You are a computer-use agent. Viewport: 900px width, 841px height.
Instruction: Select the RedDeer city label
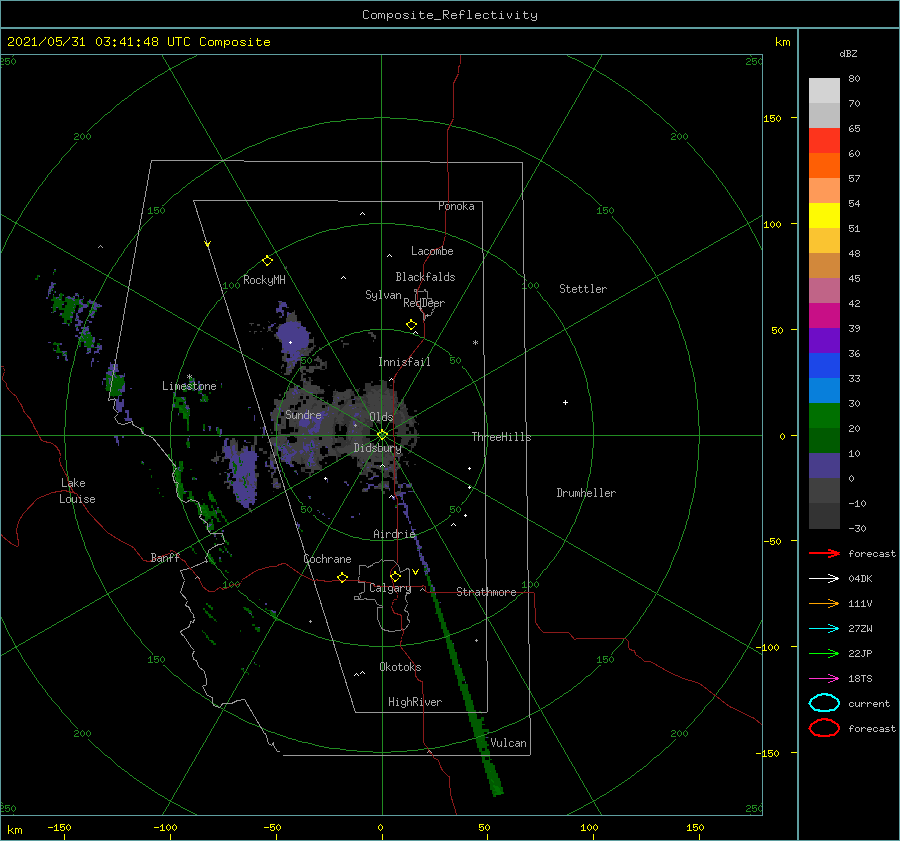click(x=424, y=303)
